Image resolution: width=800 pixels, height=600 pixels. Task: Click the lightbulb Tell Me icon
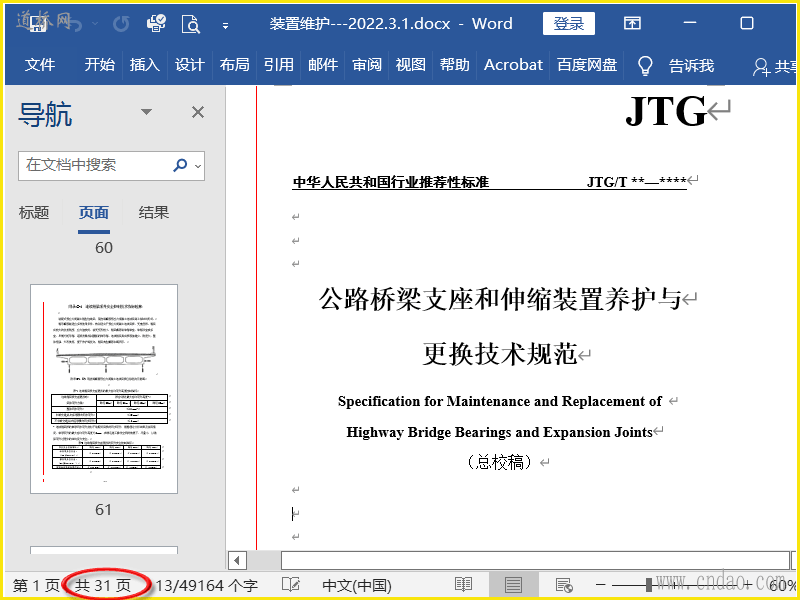pyautogui.click(x=645, y=65)
